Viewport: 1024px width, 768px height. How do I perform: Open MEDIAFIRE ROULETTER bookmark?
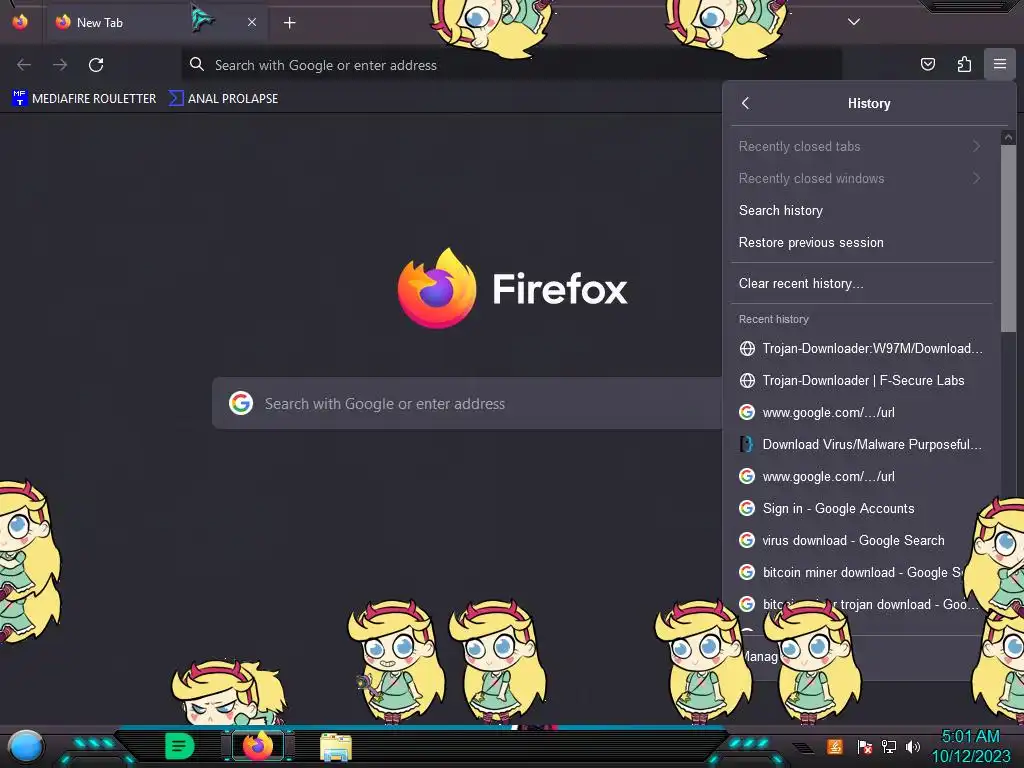click(x=84, y=99)
